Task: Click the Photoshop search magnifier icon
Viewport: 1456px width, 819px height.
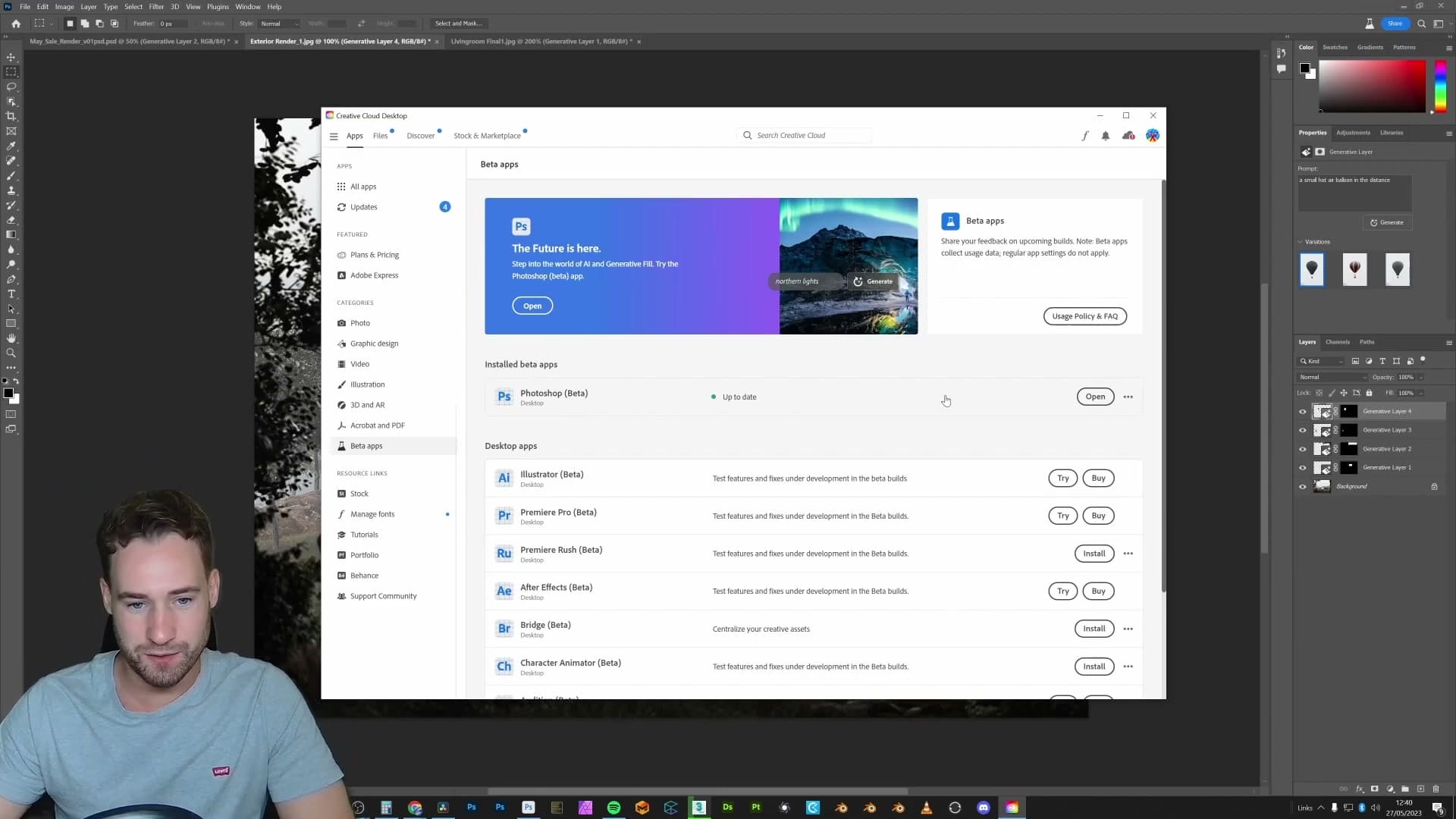Action: click(1422, 24)
